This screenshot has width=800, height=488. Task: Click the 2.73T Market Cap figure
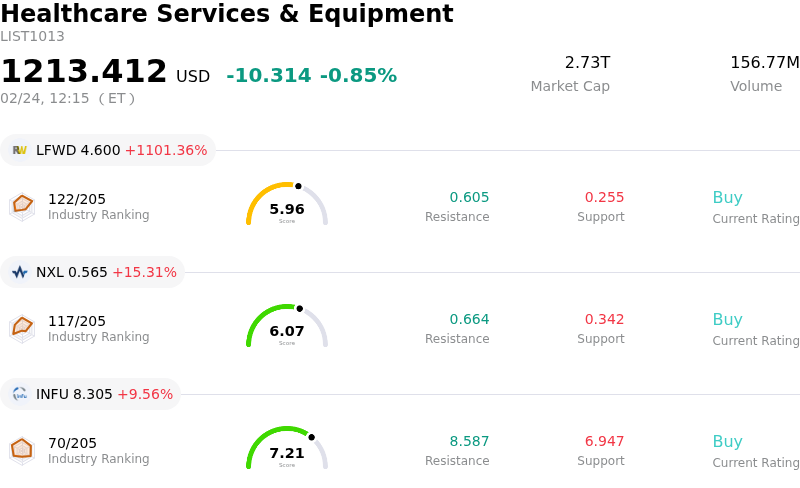[587, 63]
